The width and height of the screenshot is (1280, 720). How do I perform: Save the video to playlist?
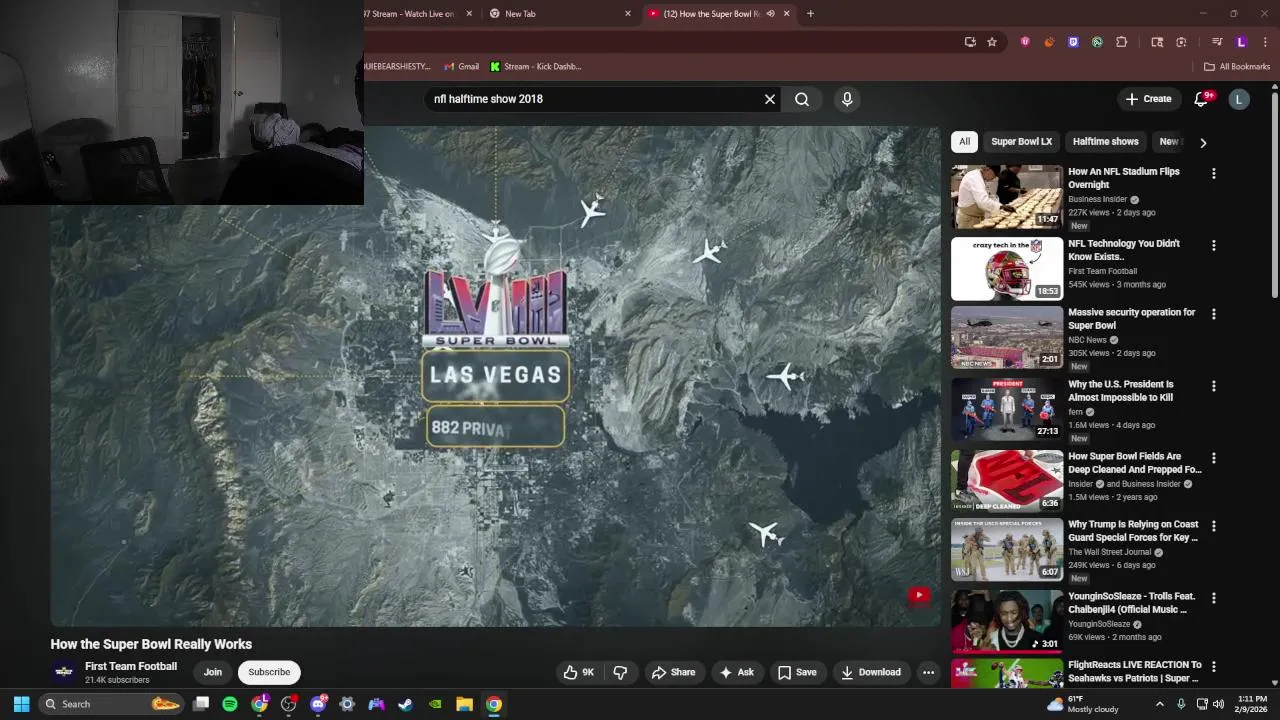tap(797, 672)
